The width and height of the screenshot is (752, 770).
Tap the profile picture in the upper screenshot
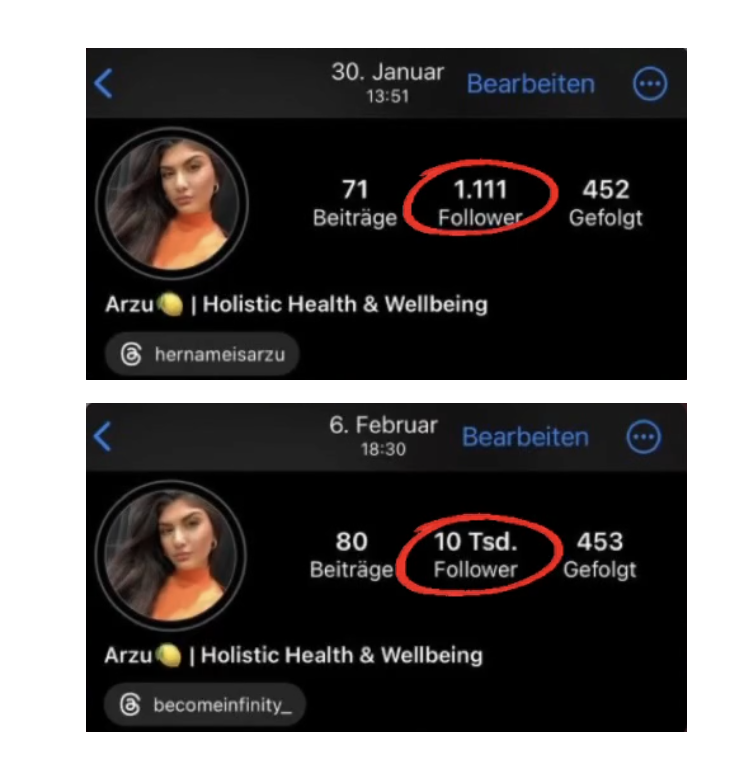click(172, 203)
